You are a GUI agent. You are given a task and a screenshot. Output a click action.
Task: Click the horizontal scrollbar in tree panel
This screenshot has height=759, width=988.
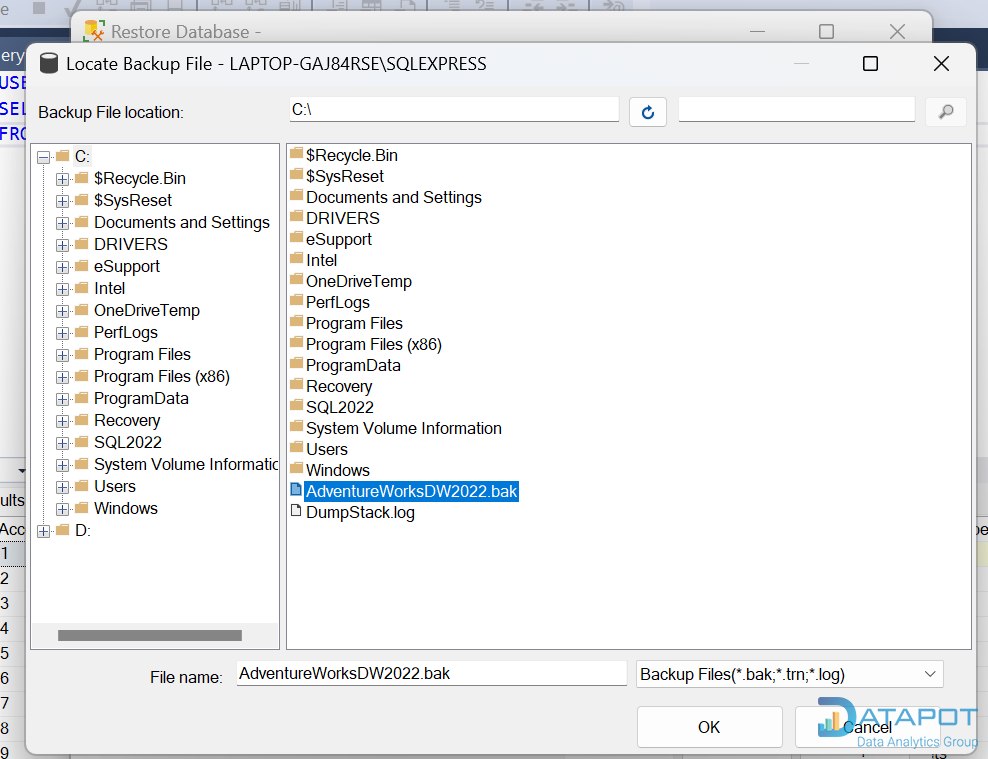[150, 635]
